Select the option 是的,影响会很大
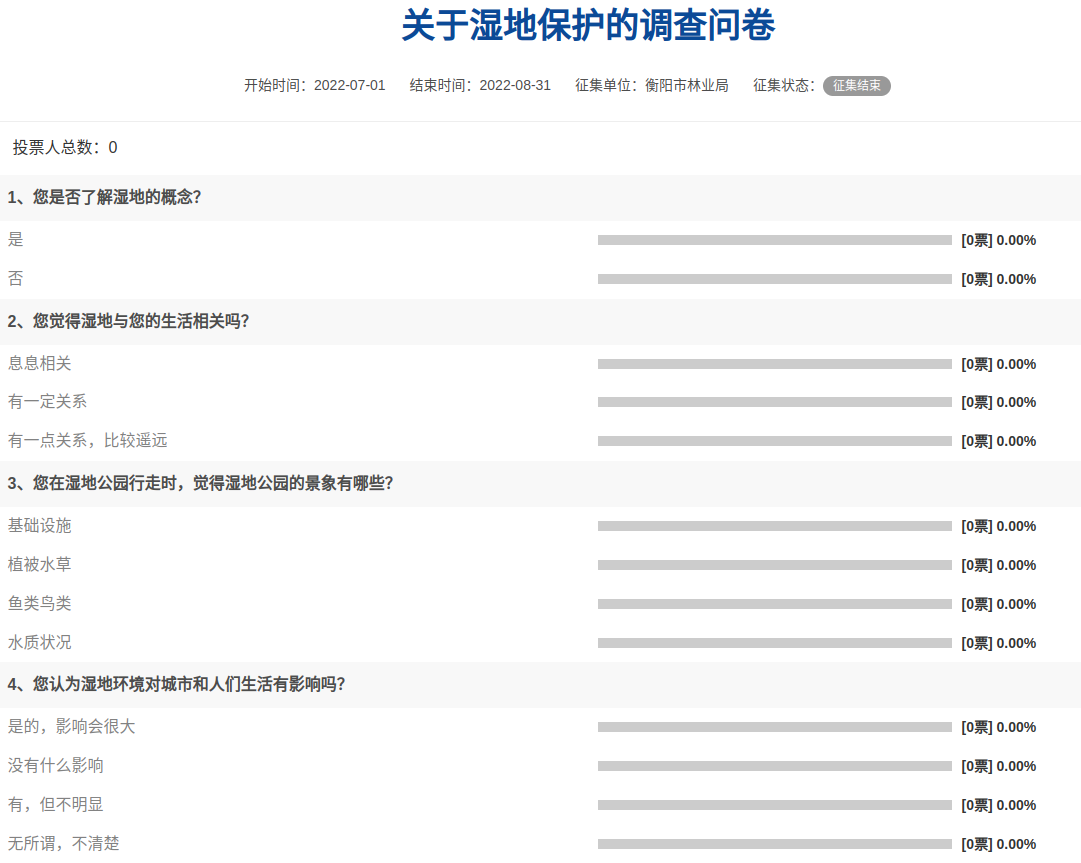1081x863 pixels. tap(71, 727)
